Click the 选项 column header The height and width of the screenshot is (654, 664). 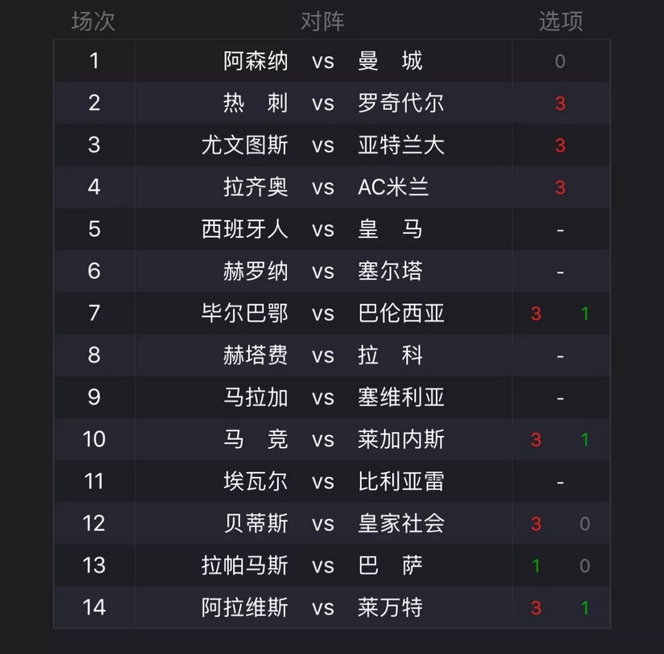tap(560, 21)
